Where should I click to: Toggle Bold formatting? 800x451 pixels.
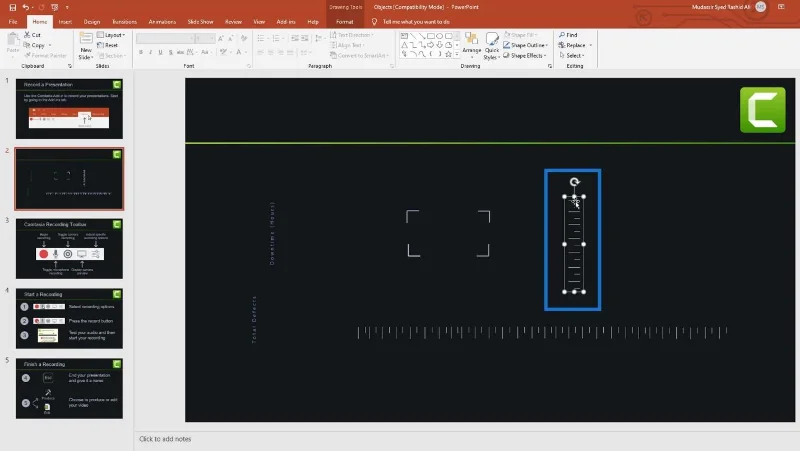[x=141, y=52]
